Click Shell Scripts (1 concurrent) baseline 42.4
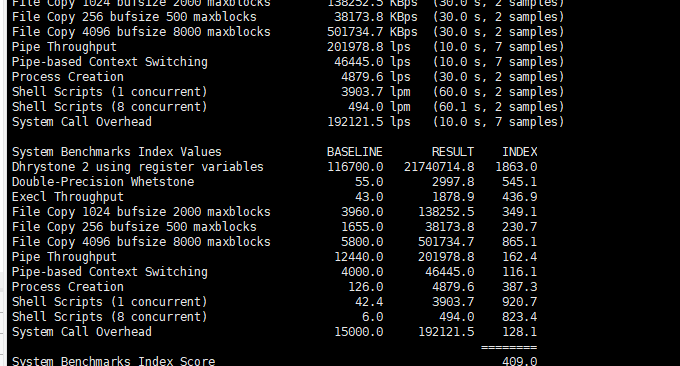Viewport: 680px width, 366px height. [369, 302]
